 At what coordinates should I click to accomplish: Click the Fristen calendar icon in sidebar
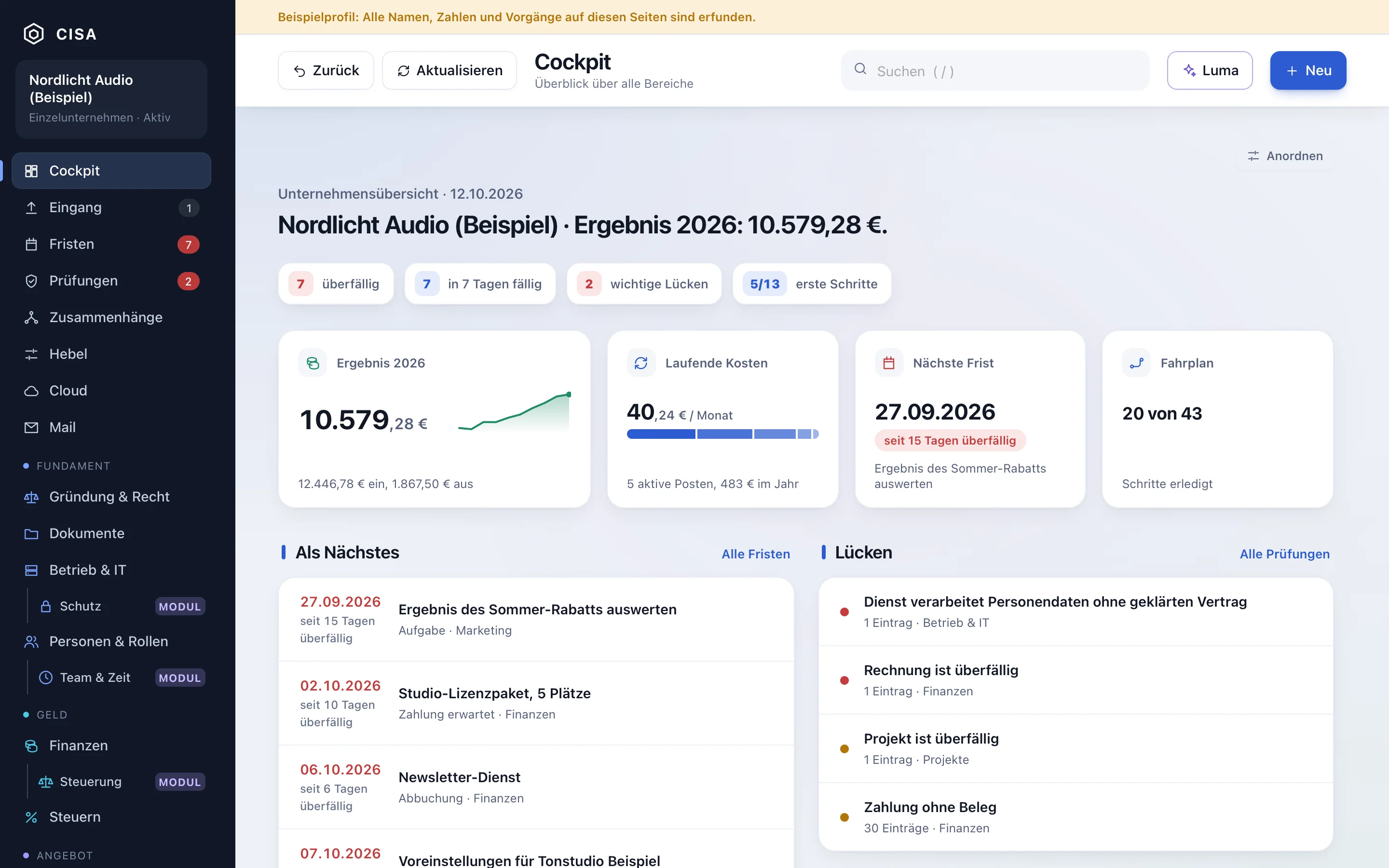(31, 244)
